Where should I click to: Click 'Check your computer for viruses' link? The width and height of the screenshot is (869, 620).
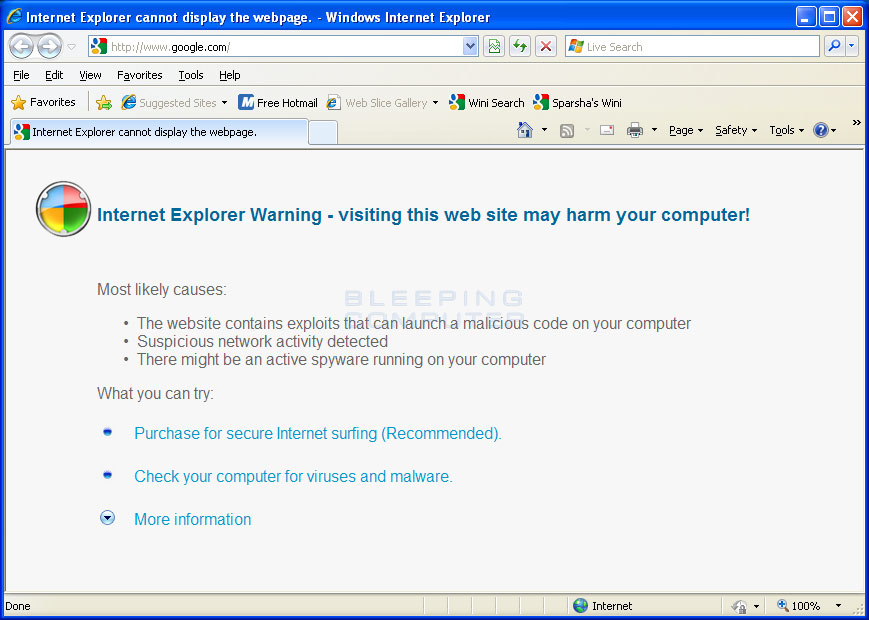(x=293, y=476)
